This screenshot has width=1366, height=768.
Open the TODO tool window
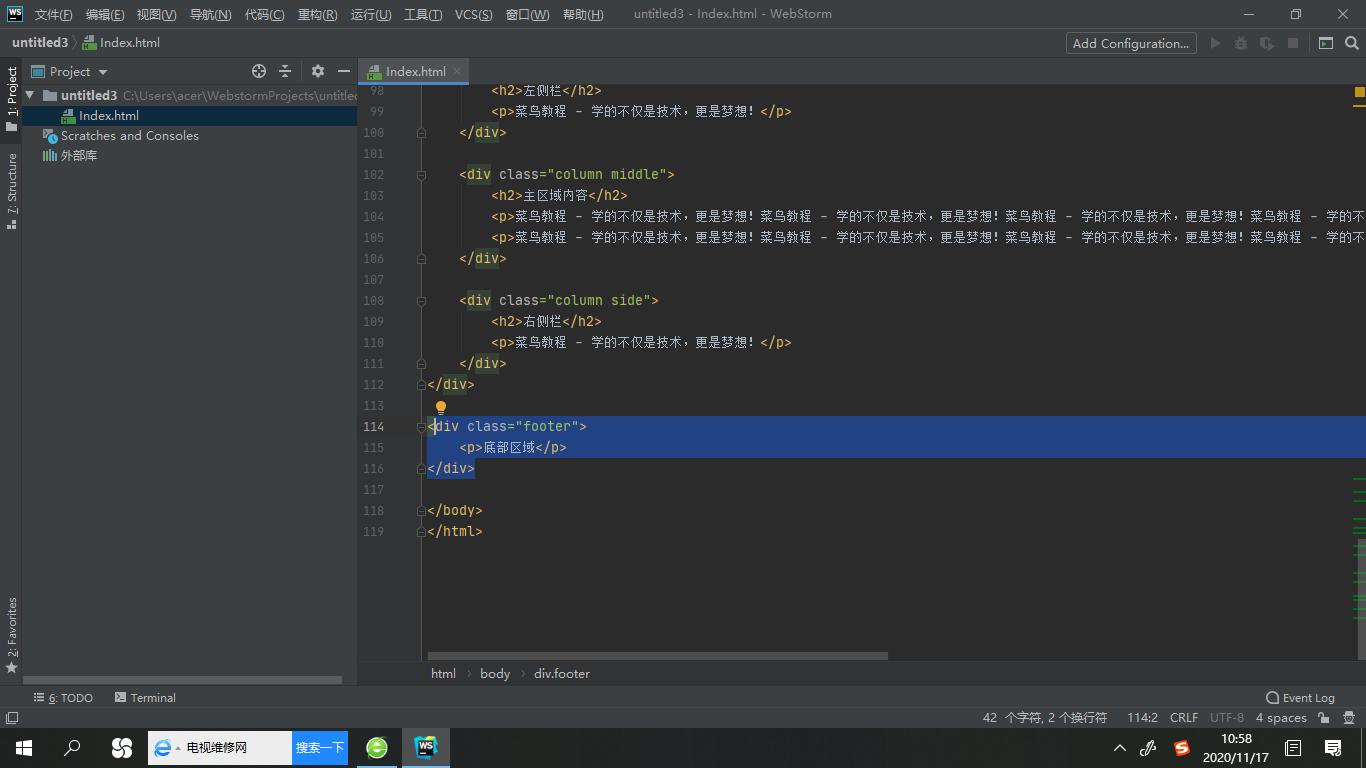[64, 697]
